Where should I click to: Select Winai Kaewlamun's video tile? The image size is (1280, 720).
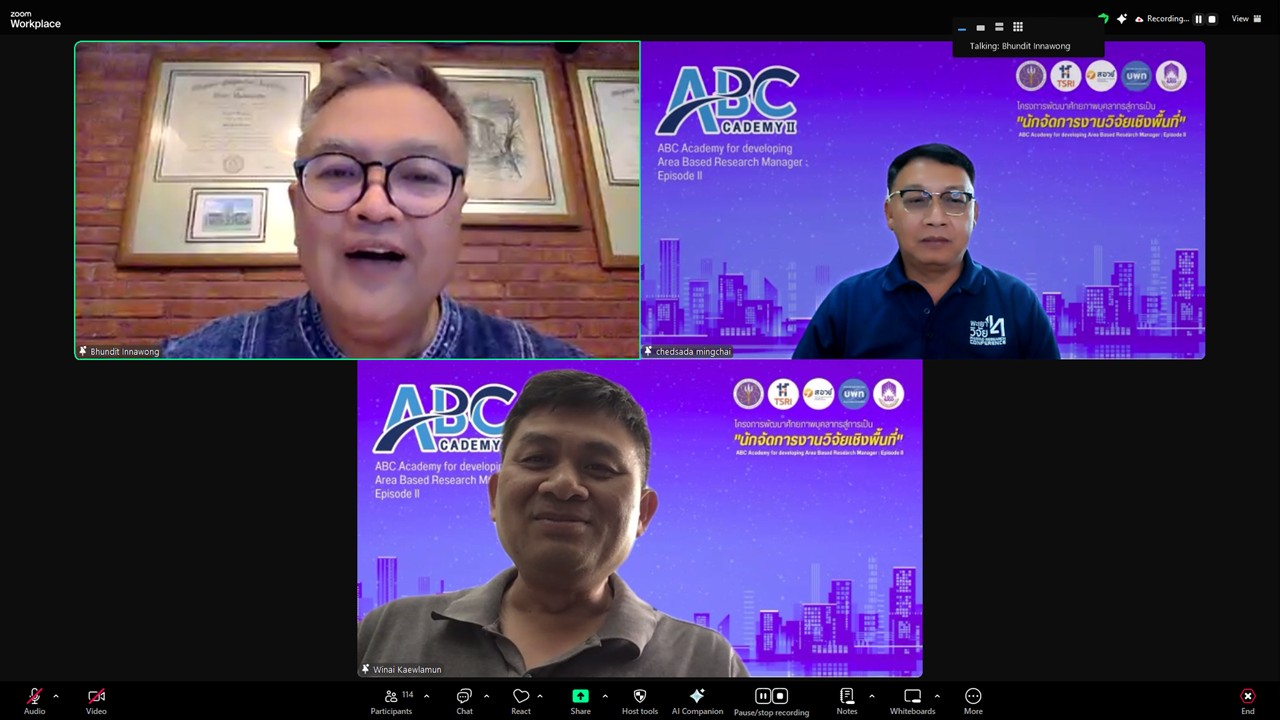(x=640, y=518)
